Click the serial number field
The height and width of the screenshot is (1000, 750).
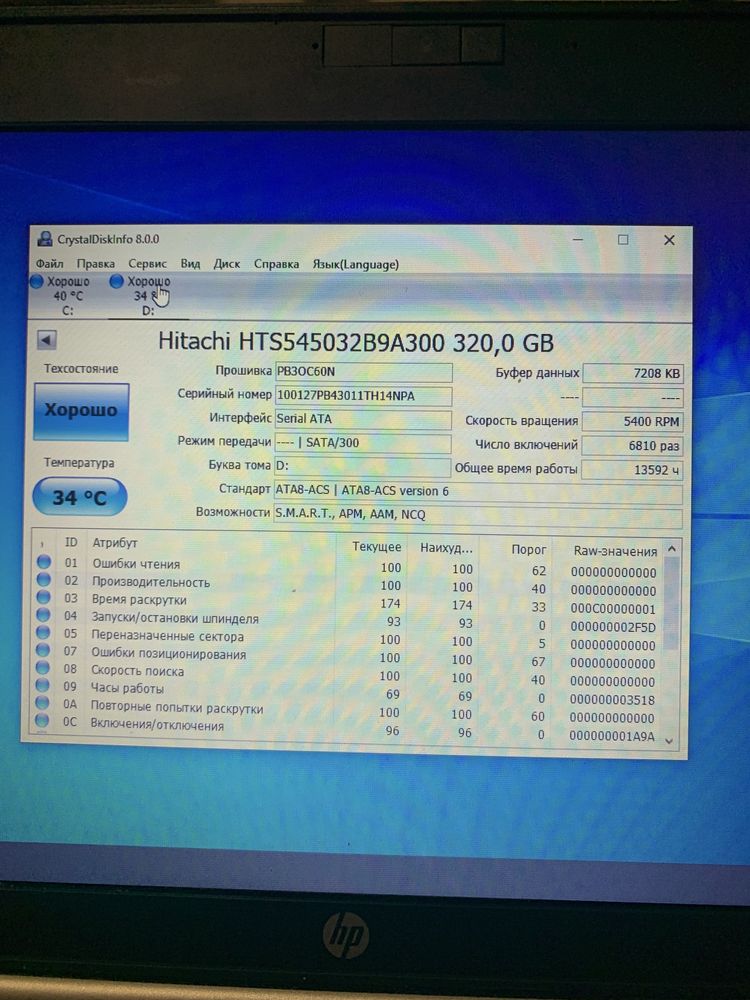coord(363,395)
